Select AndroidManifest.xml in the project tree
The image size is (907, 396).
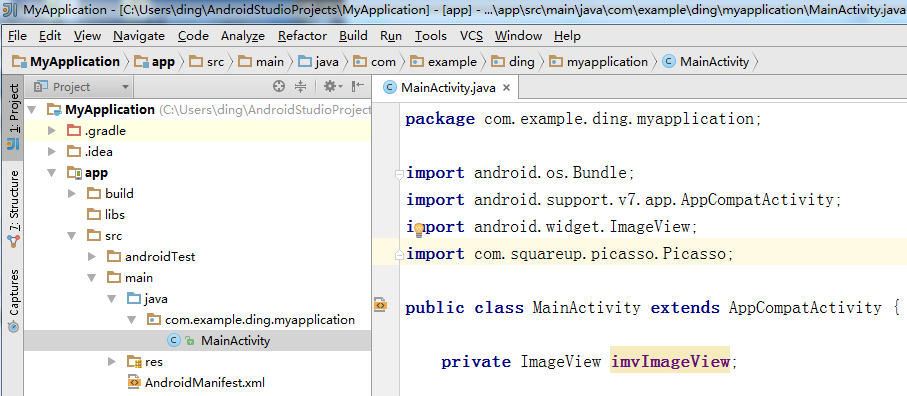(x=197, y=382)
